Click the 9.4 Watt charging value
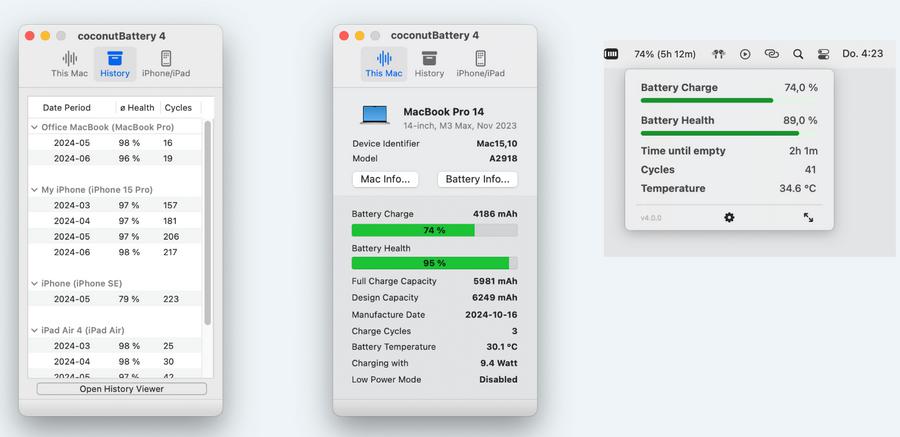This screenshot has width=900, height=437. click(499, 363)
